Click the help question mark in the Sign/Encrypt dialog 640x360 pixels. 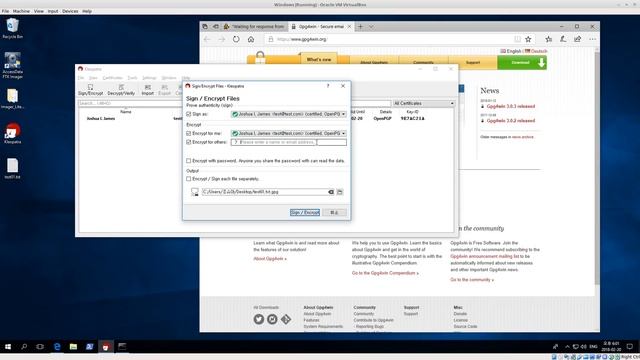(x=328, y=86)
